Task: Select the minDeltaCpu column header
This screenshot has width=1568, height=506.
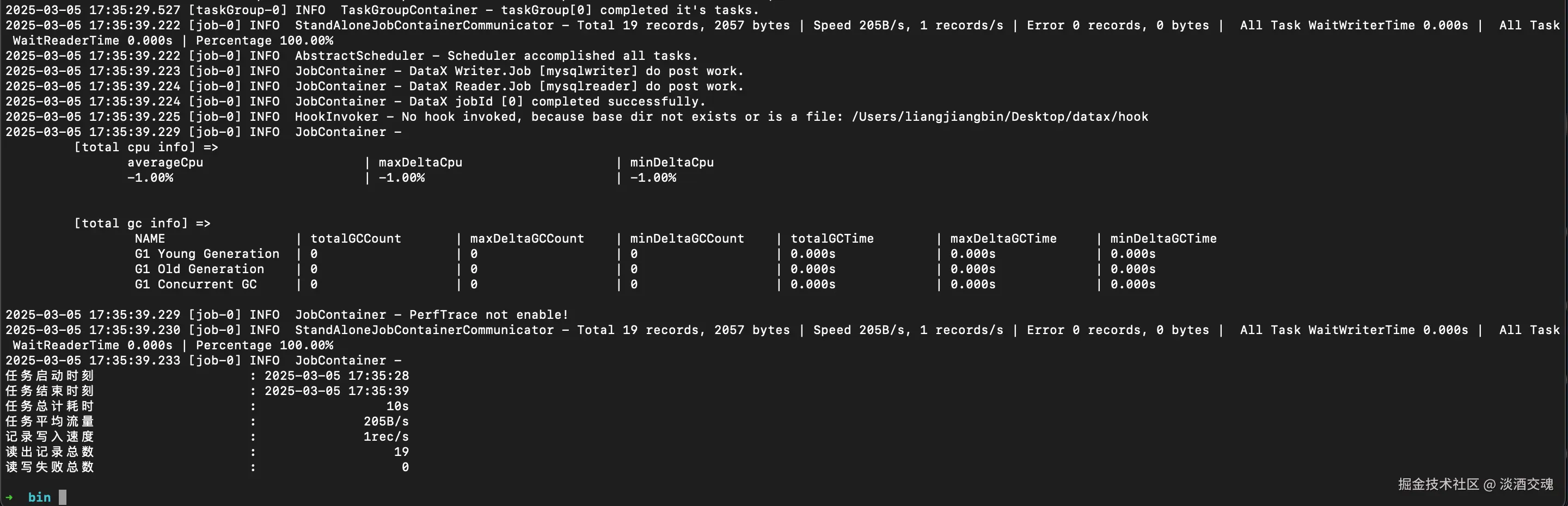Action: pyautogui.click(x=671, y=162)
